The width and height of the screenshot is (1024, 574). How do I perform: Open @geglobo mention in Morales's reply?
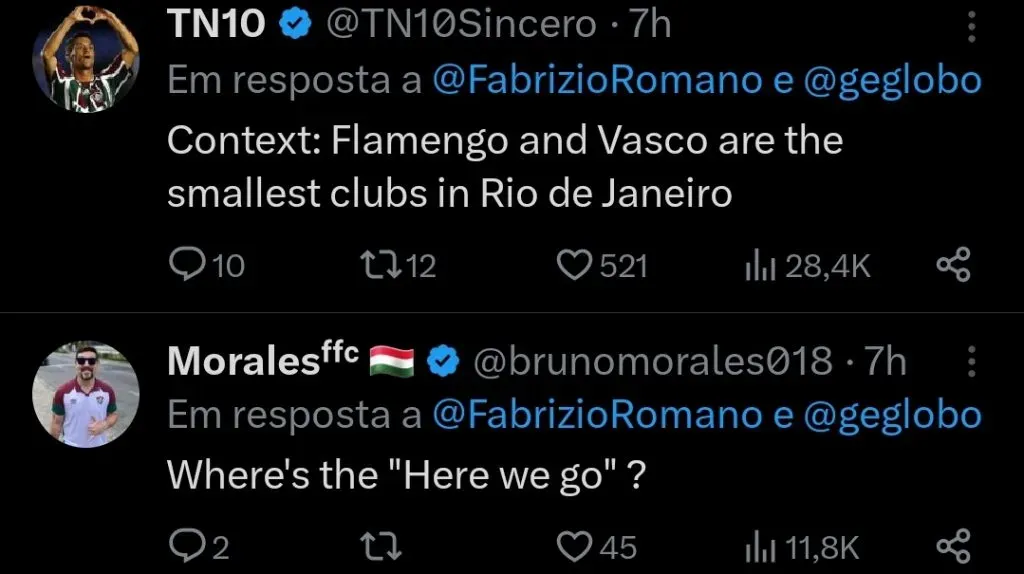tap(892, 416)
